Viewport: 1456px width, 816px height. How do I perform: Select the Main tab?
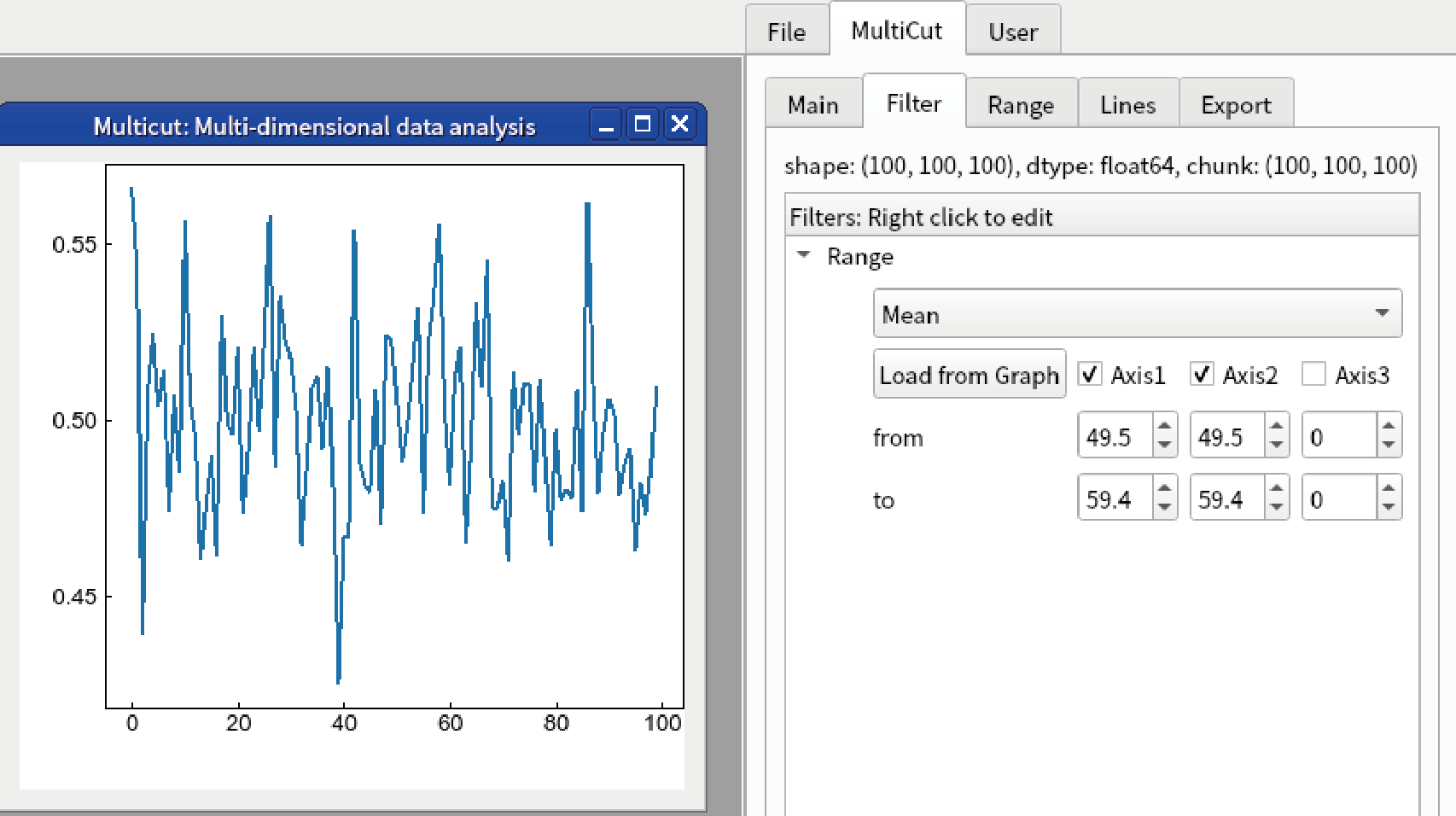click(812, 104)
